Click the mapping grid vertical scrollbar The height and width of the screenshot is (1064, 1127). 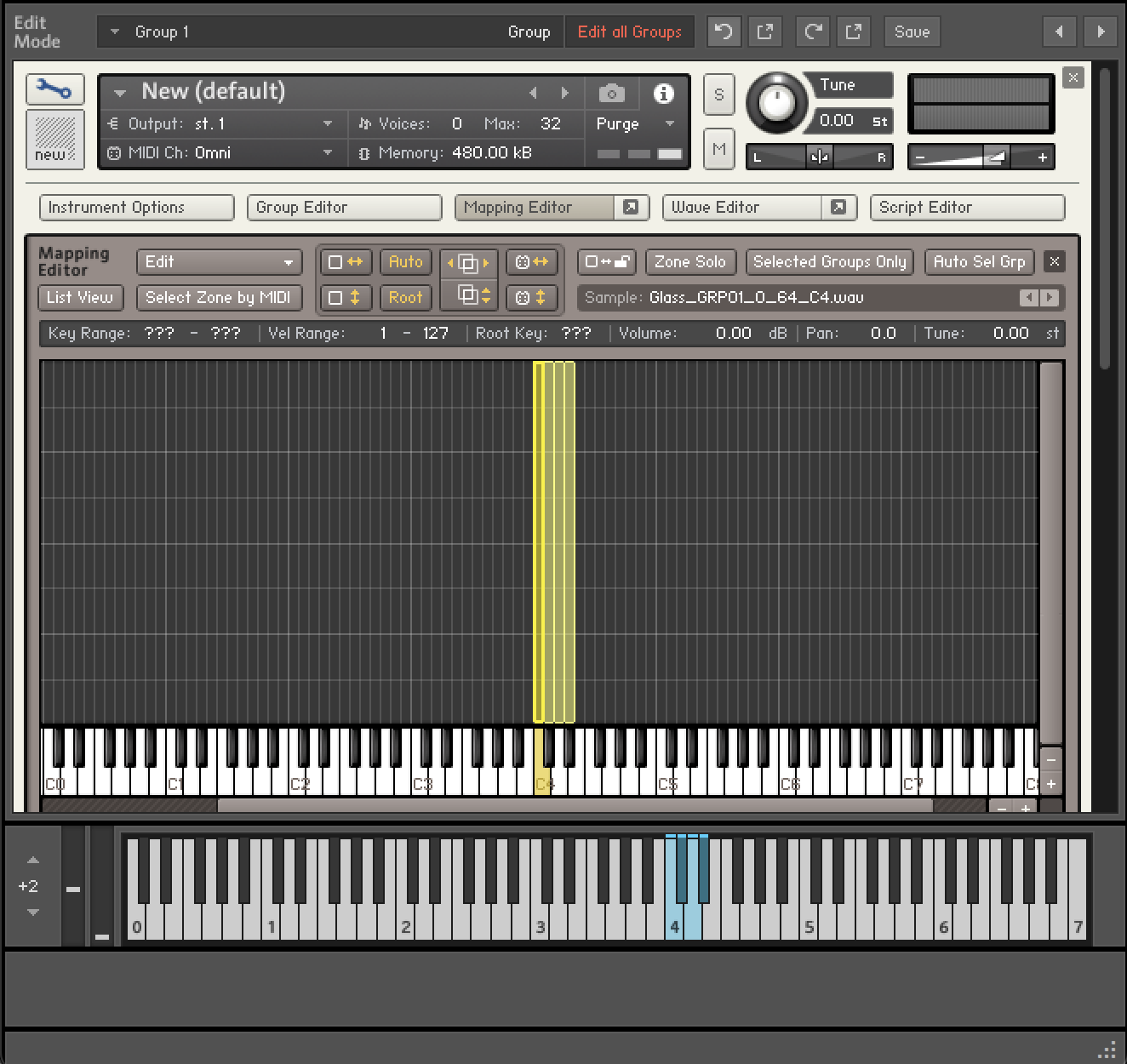coord(1050,553)
